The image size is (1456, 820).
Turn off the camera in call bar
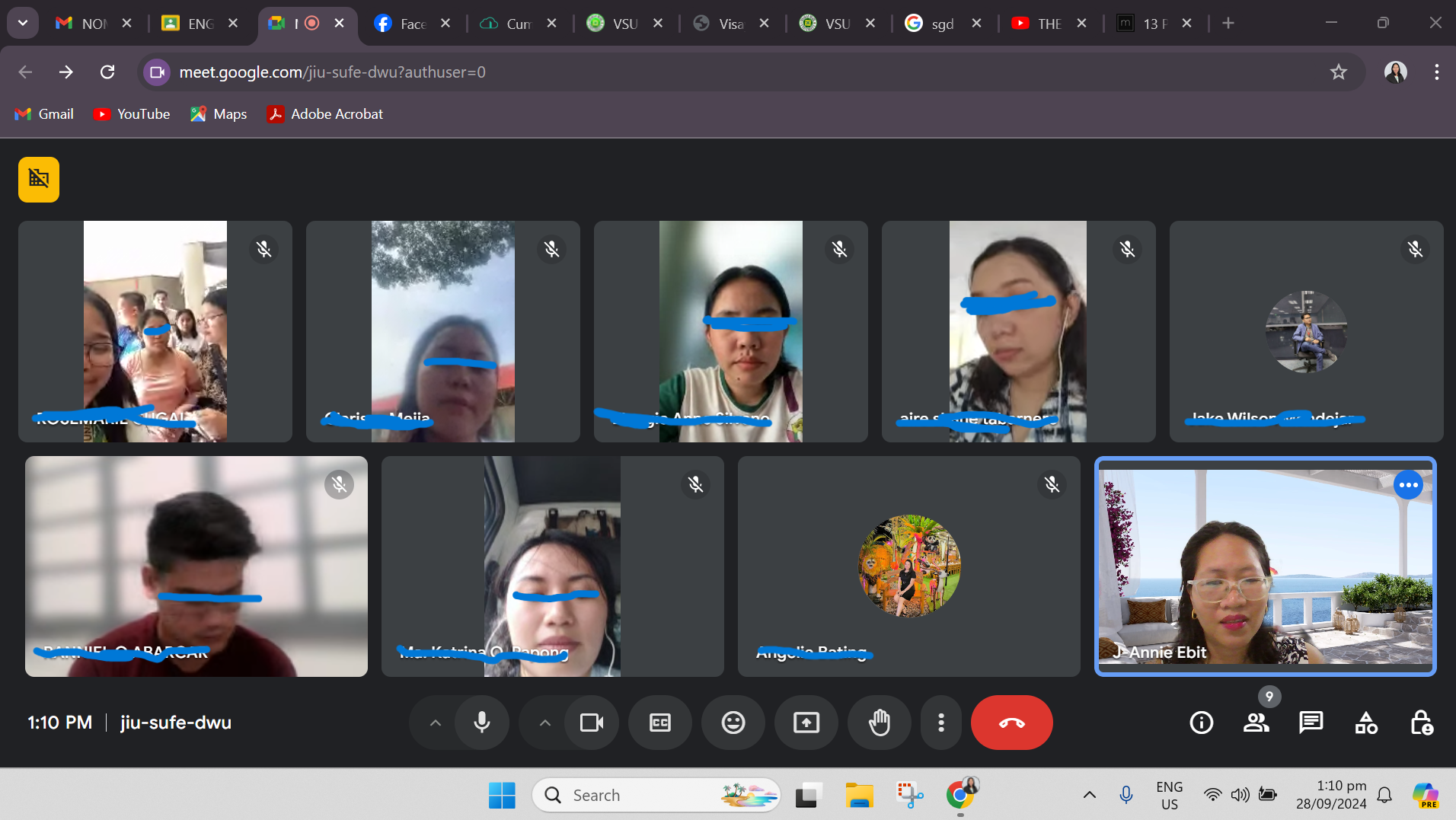coord(592,723)
